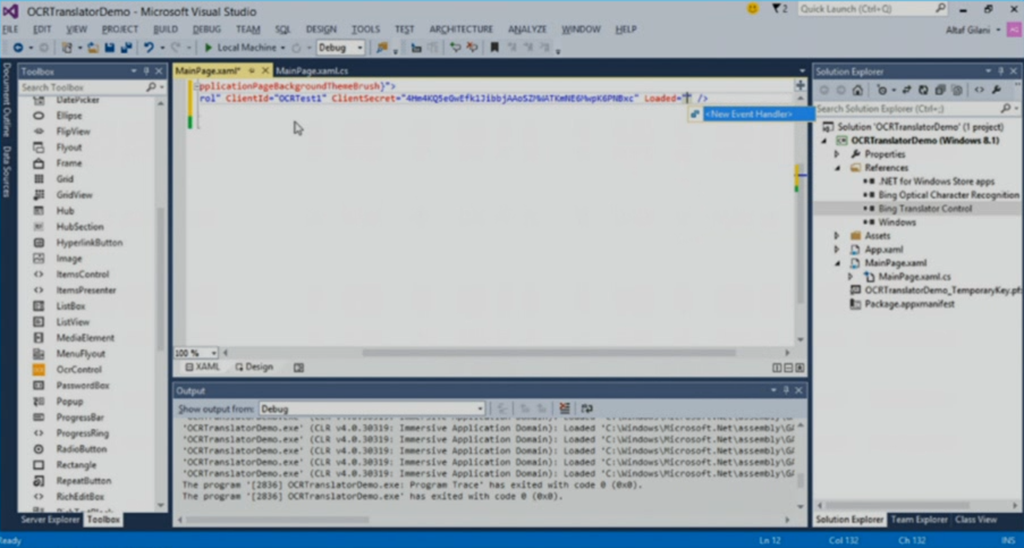This screenshot has height=548, width=1024.
Task: Switch to the Design view tab
Action: tap(254, 367)
